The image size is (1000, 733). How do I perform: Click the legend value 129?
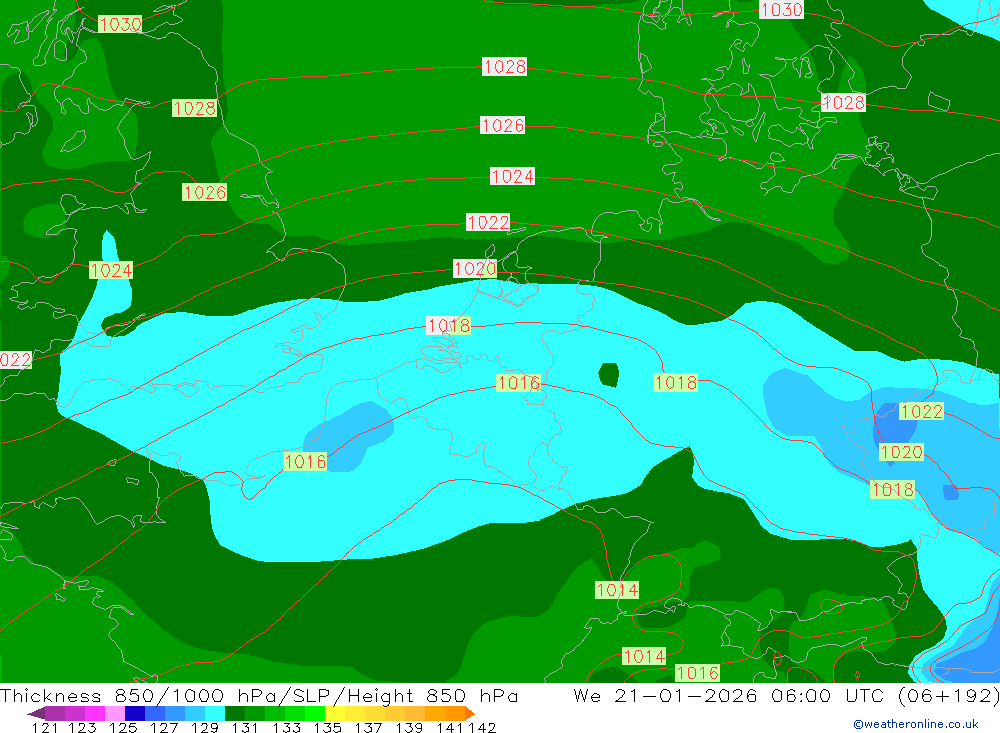coord(205,727)
